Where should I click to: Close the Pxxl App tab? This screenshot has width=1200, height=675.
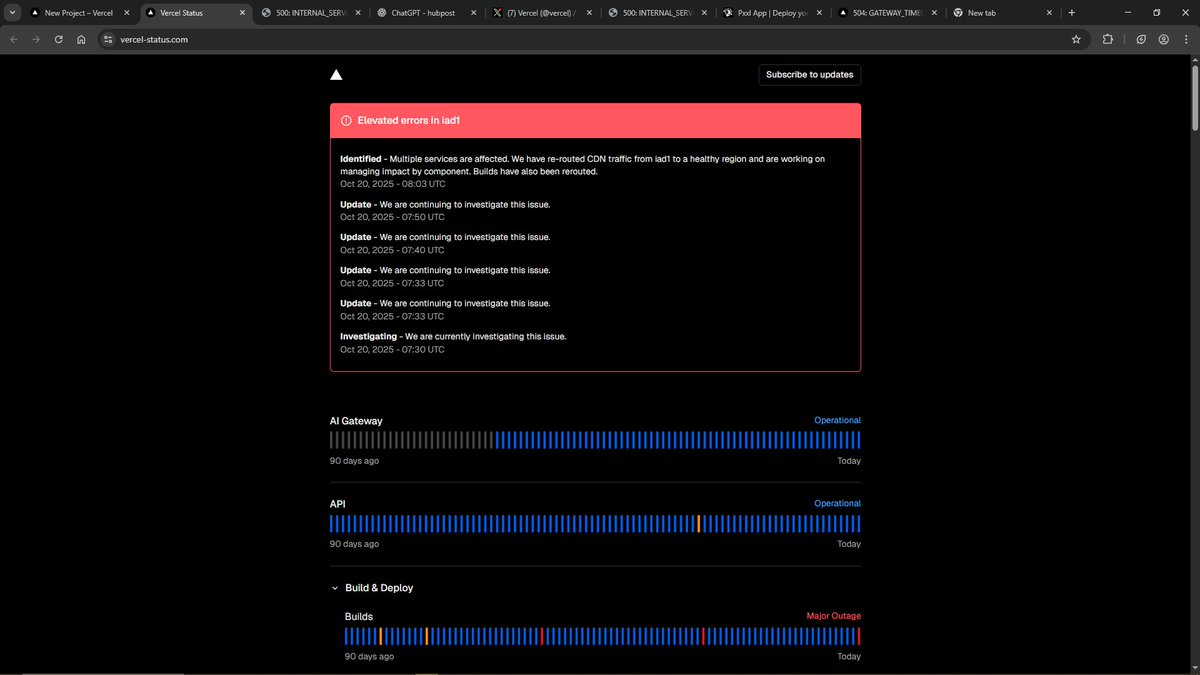pos(819,13)
